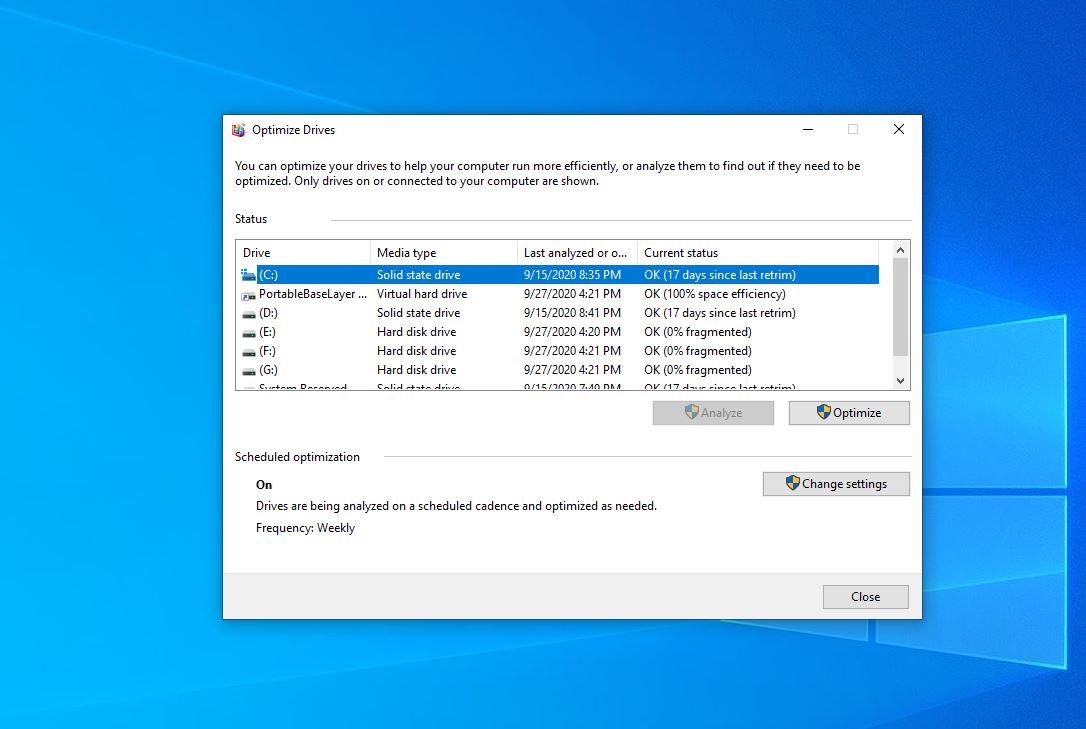Screen dimensions: 1086x729
Task: Pick the (F:) drive icon
Action: click(249, 352)
